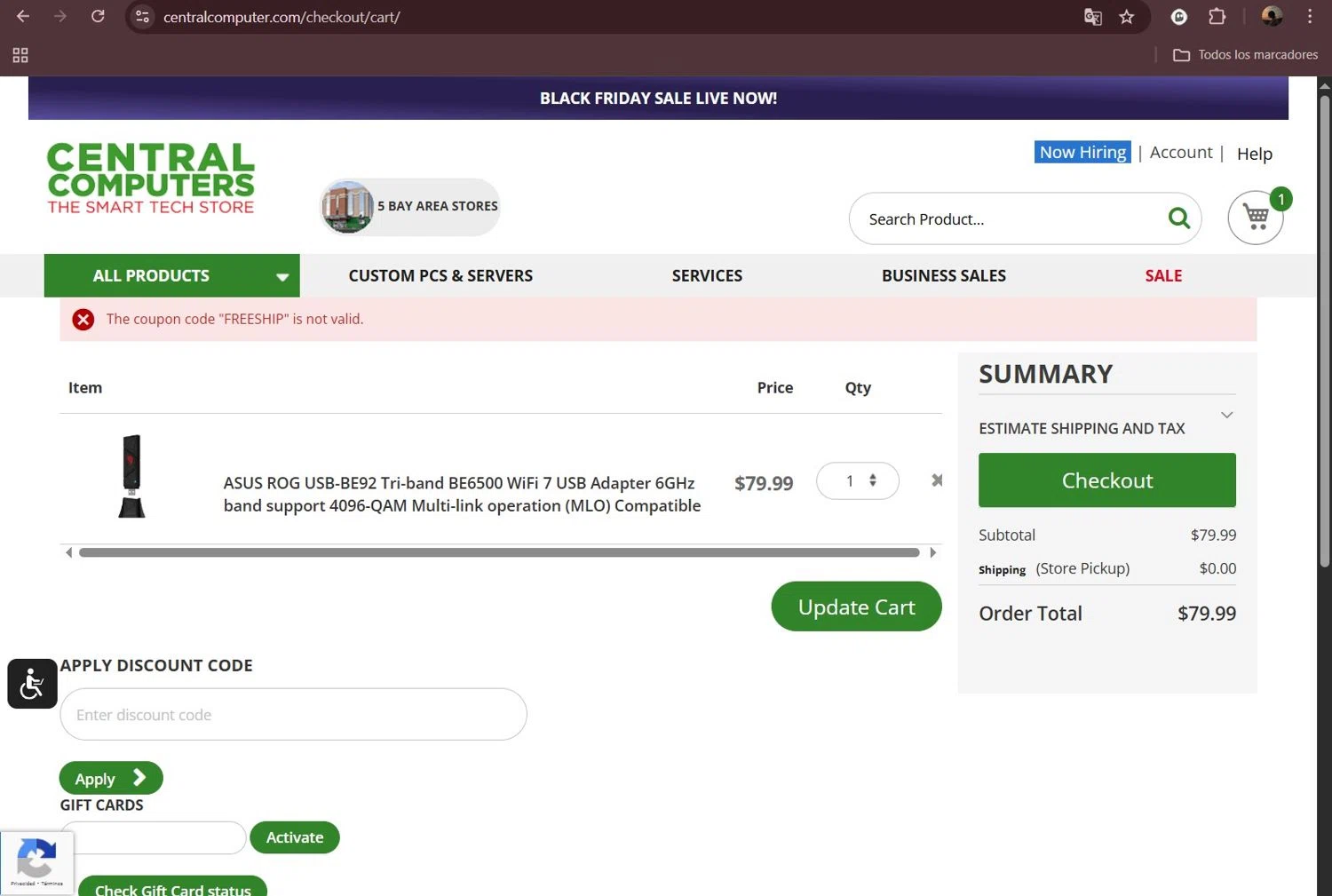Dismiss the red error icon message
Screen dimensions: 1332x896
[x=83, y=320]
